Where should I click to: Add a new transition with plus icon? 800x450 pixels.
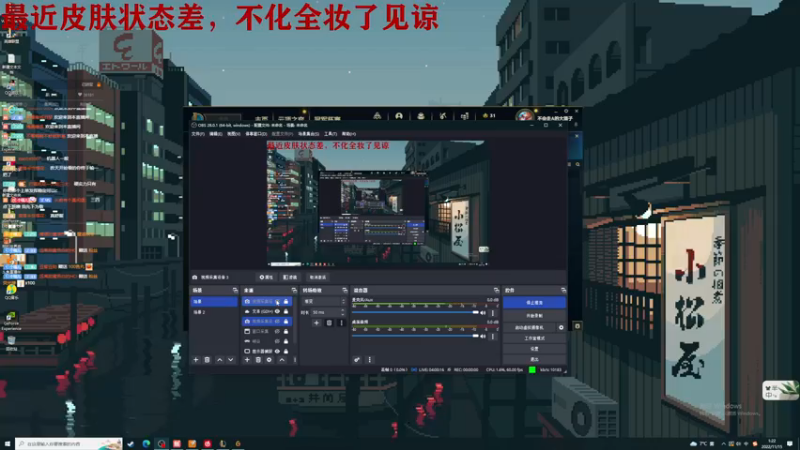coord(316,322)
